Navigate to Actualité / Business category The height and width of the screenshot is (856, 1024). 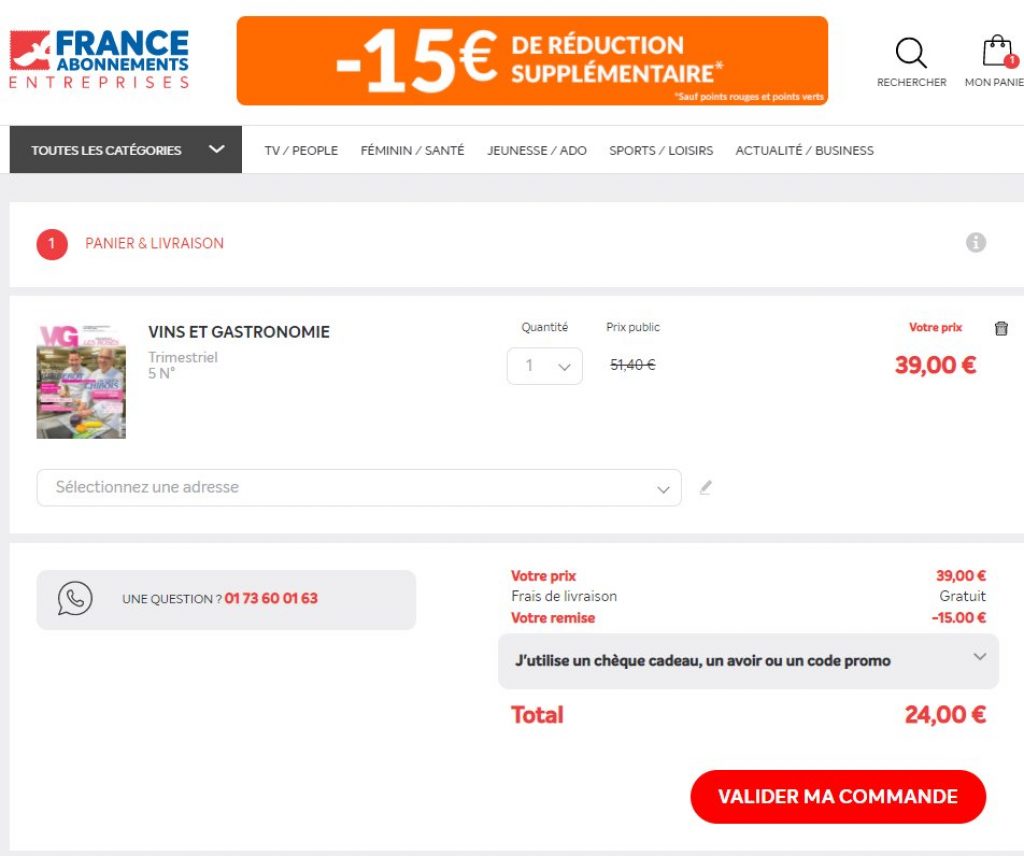click(804, 150)
